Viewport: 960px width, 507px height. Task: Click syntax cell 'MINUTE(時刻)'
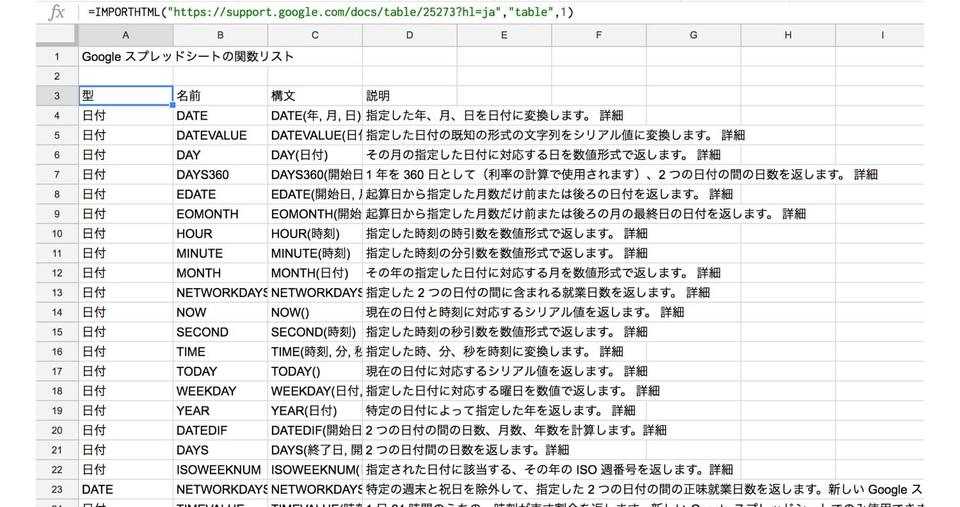pyautogui.click(x=315, y=253)
